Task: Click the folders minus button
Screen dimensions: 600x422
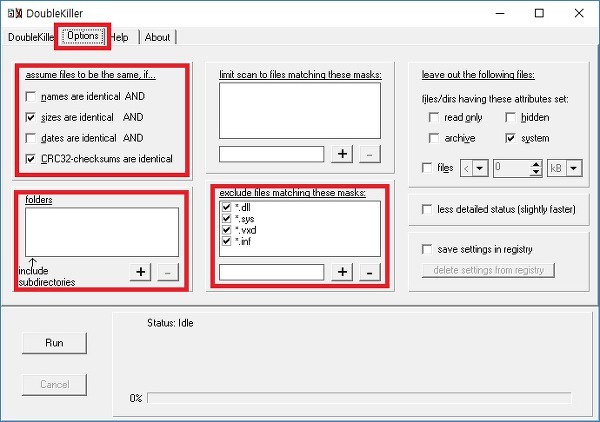Action: click(168, 272)
